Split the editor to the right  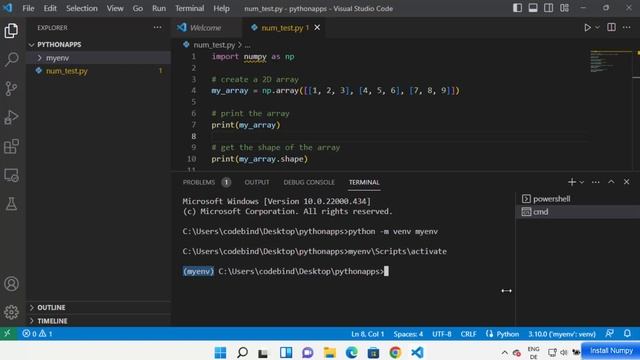point(611,27)
